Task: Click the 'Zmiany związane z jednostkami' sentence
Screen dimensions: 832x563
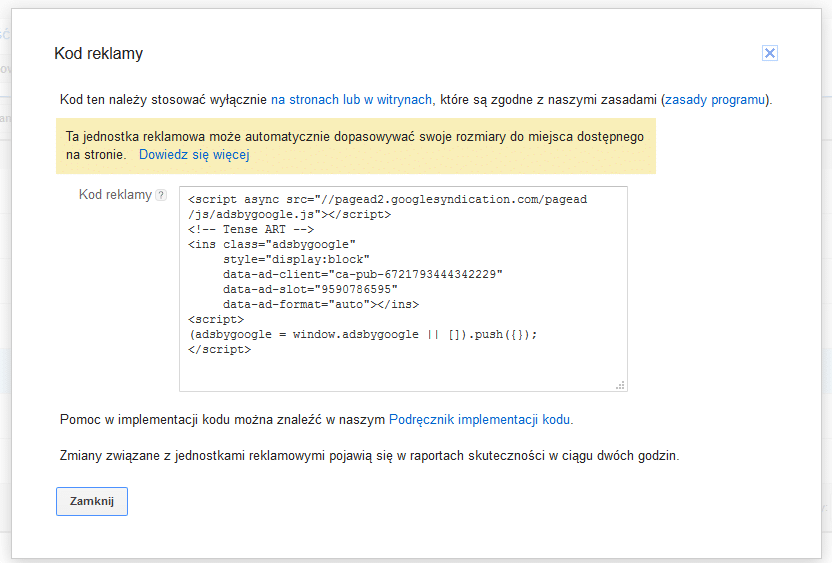Action: [x=369, y=456]
